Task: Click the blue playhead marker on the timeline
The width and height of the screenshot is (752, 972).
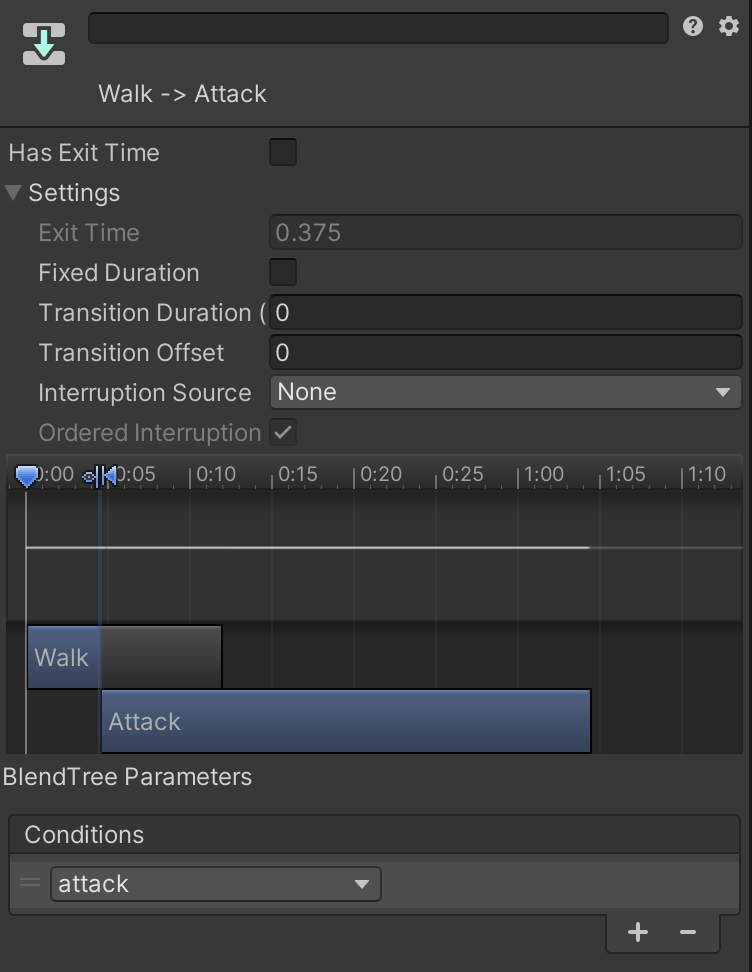Action: coord(27,476)
